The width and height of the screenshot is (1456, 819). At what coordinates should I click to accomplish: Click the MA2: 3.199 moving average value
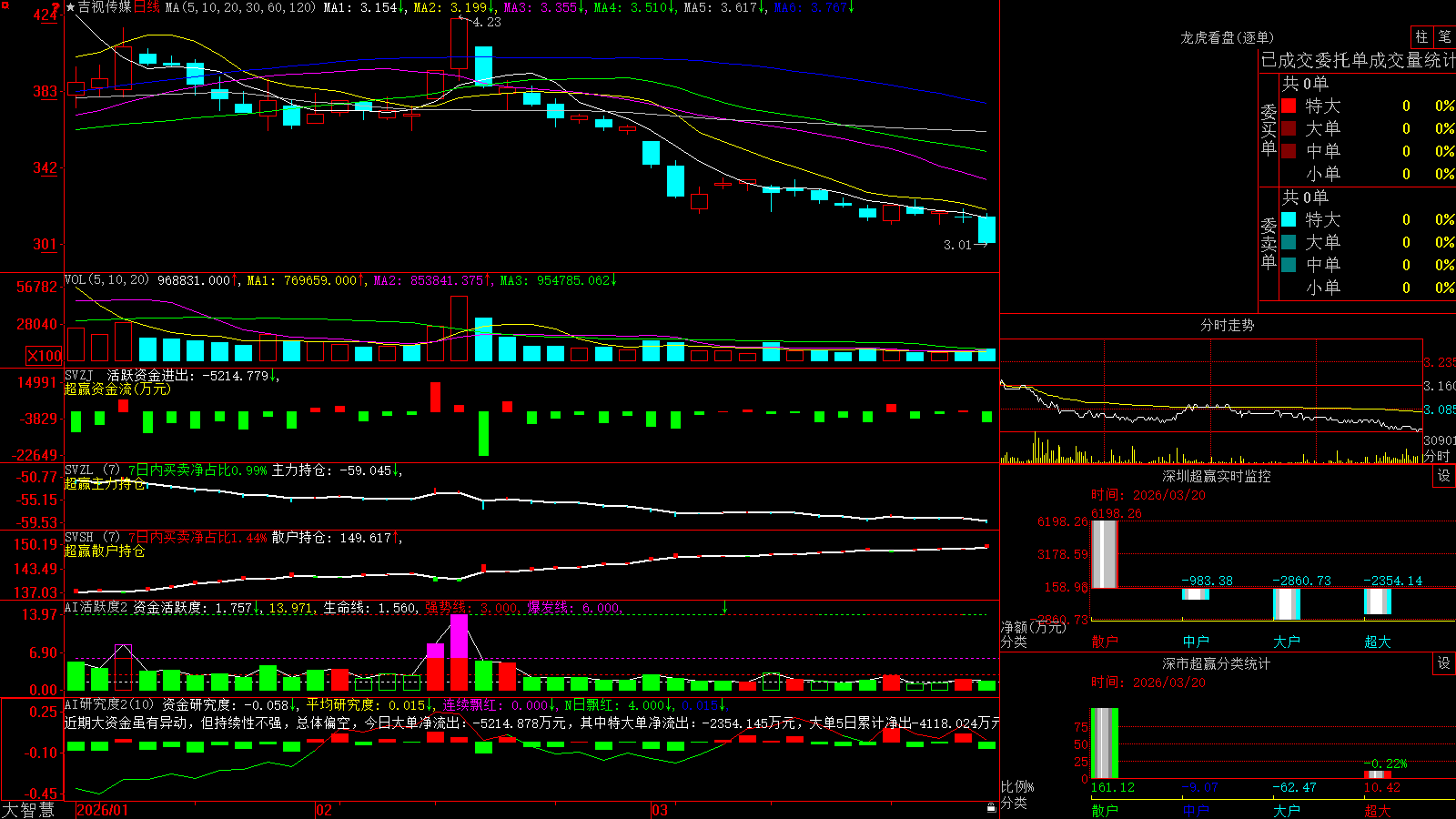453,7
